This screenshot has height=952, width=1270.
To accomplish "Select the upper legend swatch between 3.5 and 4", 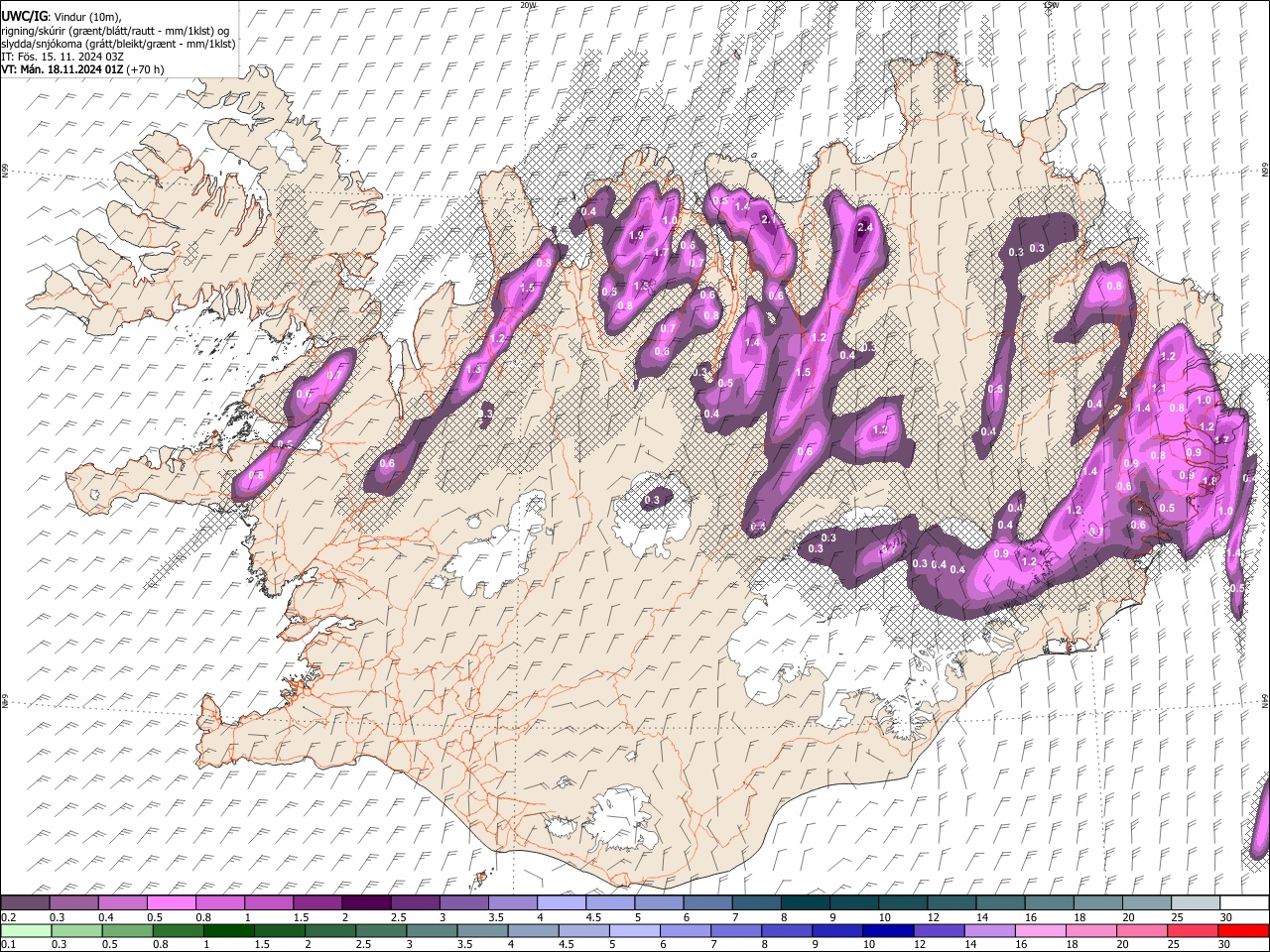I will (512, 902).
